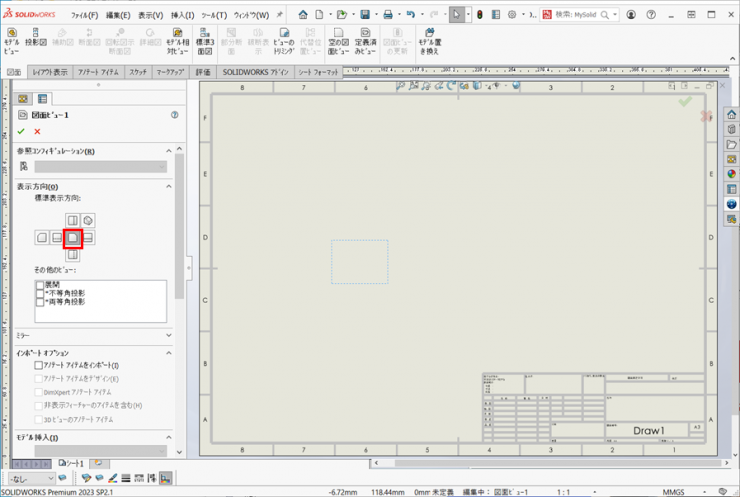Enable the 展開 checkbox in other views

40,284
